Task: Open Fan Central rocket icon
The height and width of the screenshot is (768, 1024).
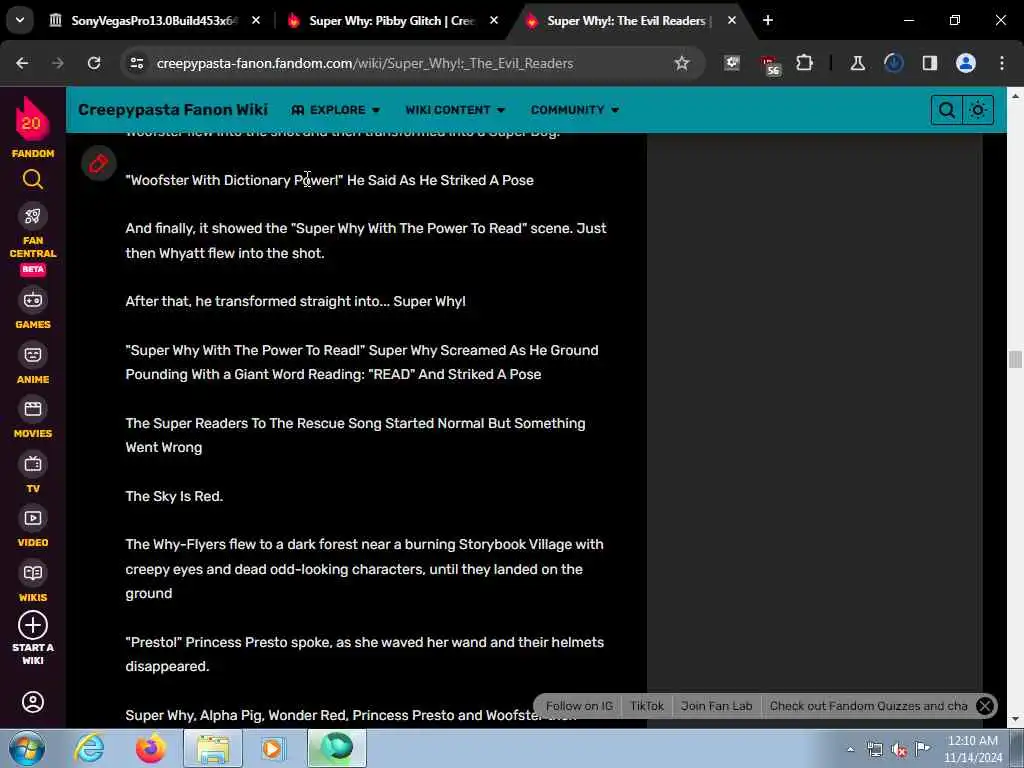Action: [33, 216]
